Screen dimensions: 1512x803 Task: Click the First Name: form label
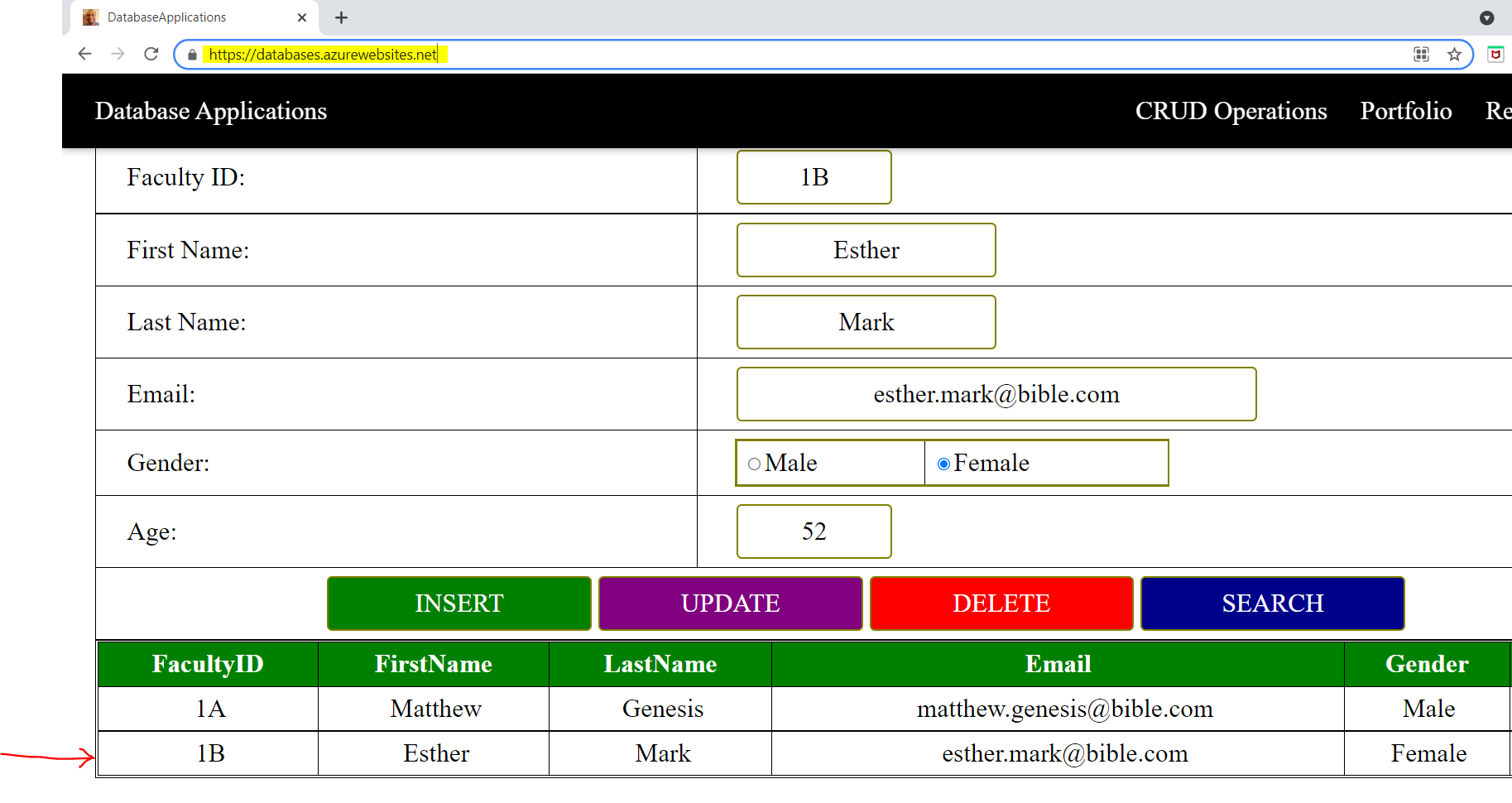[188, 250]
